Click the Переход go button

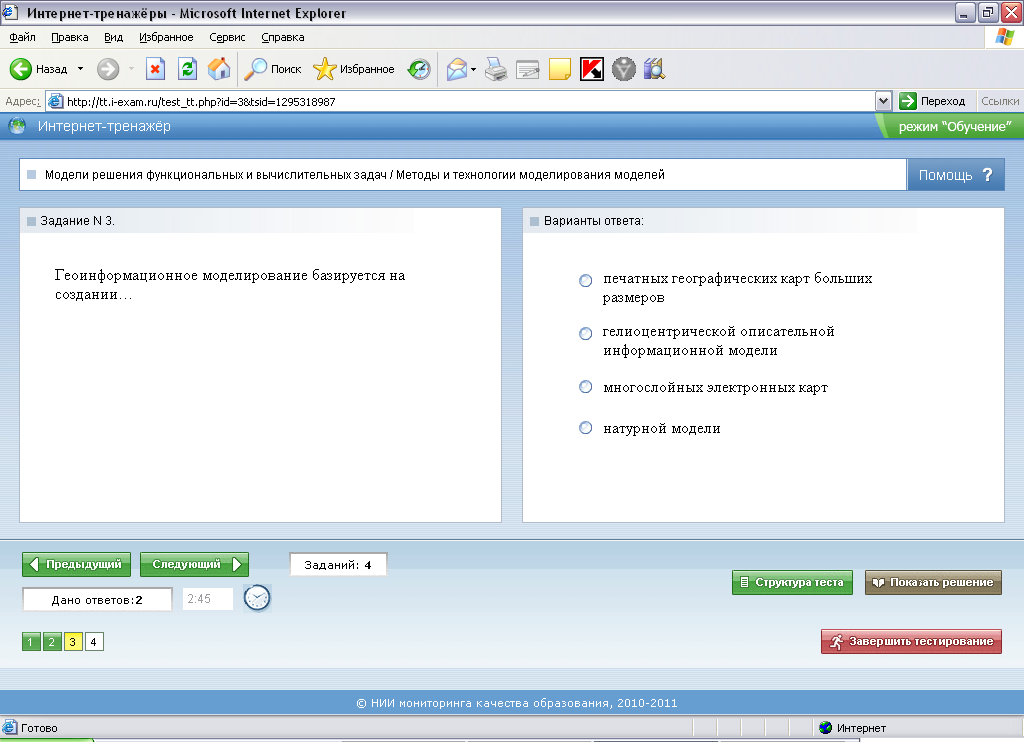tap(933, 101)
